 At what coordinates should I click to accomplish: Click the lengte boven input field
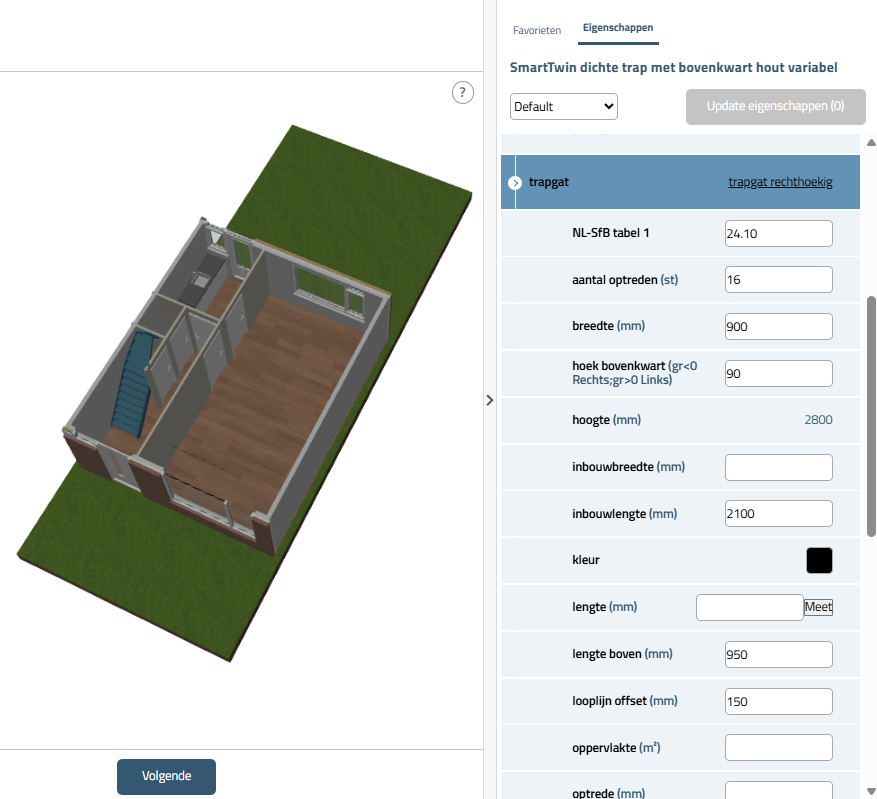pyautogui.click(x=778, y=654)
